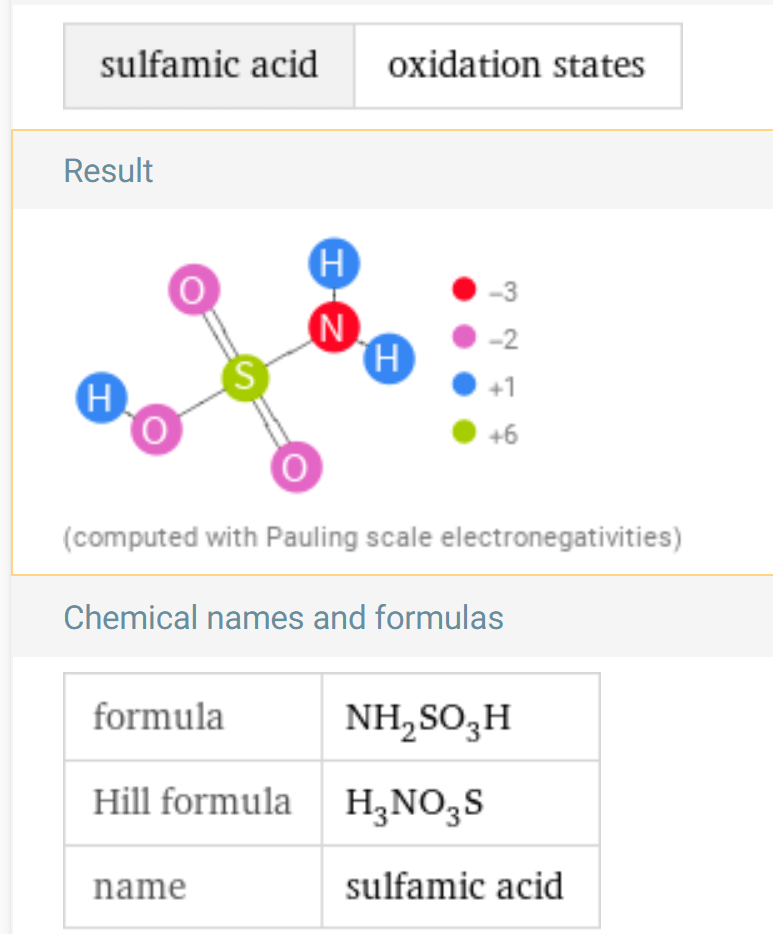Viewport: 773px width, 934px height.
Task: Select the top hydrogen atom above nitrogen
Action: (333, 263)
